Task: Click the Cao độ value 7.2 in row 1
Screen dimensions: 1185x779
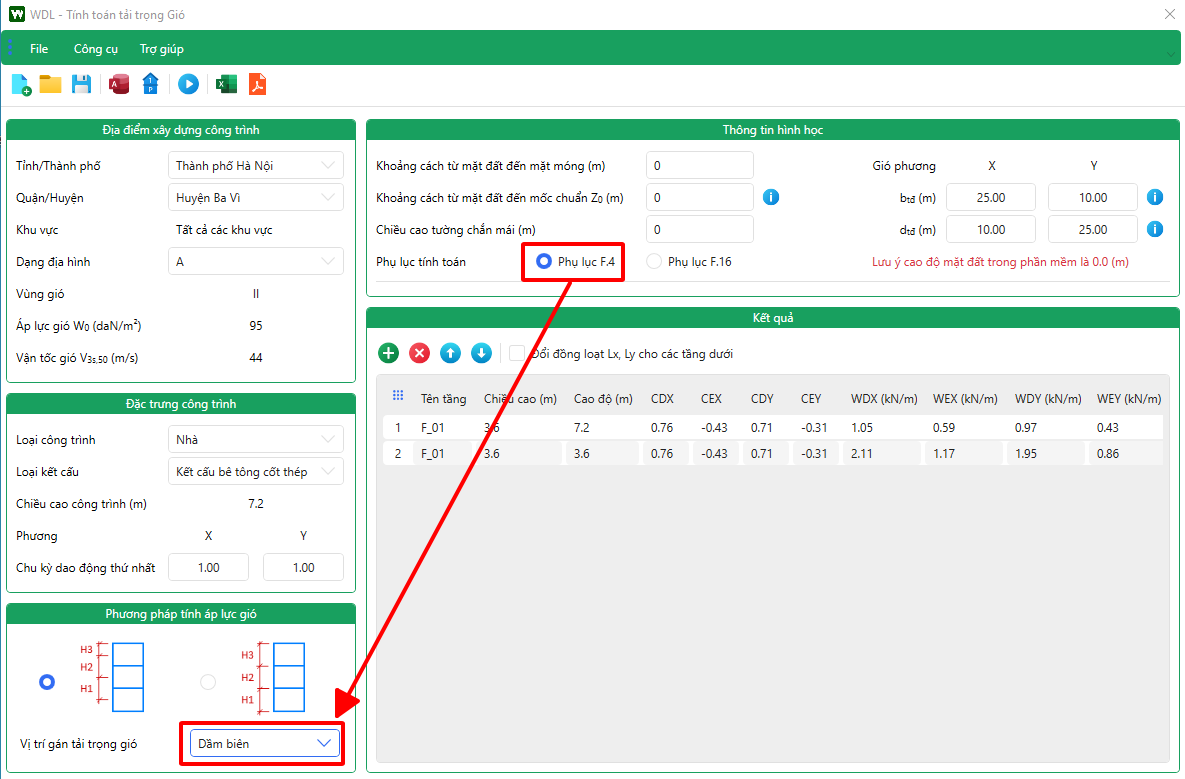Action: [x=582, y=428]
